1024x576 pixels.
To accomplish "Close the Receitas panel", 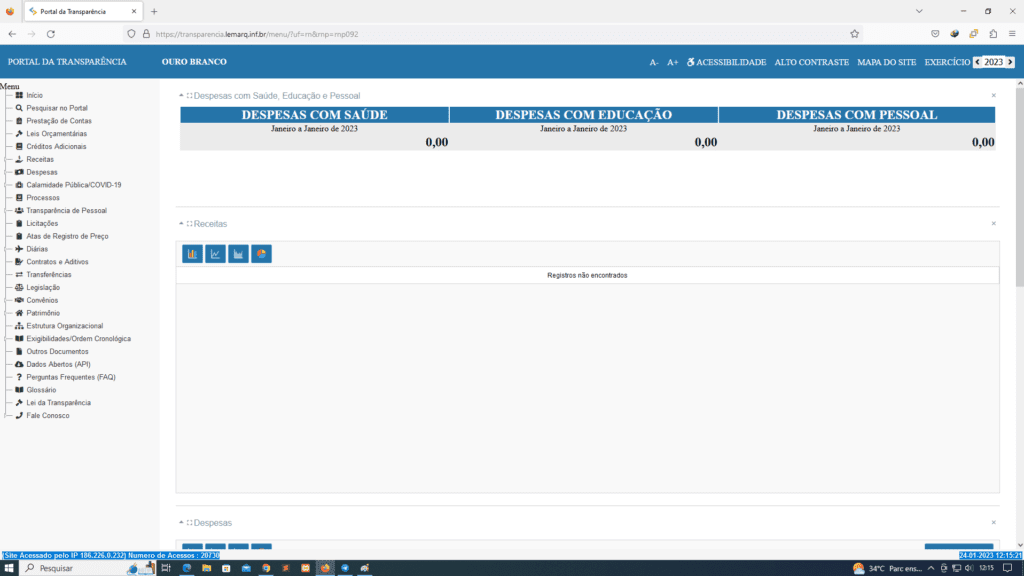I will 993,224.
